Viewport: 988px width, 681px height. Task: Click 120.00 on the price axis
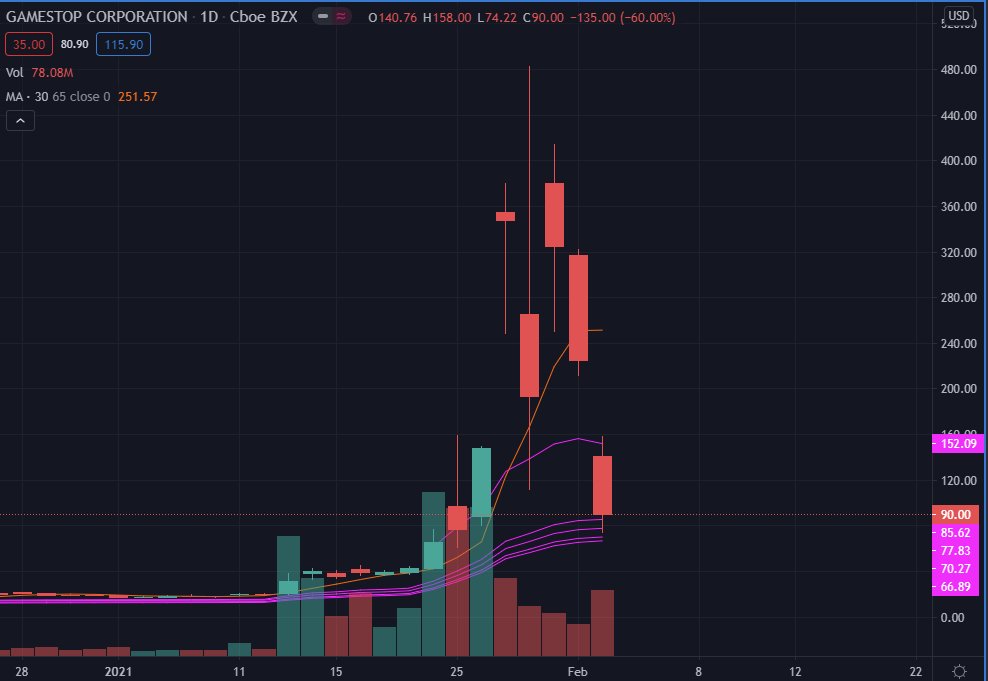point(958,480)
